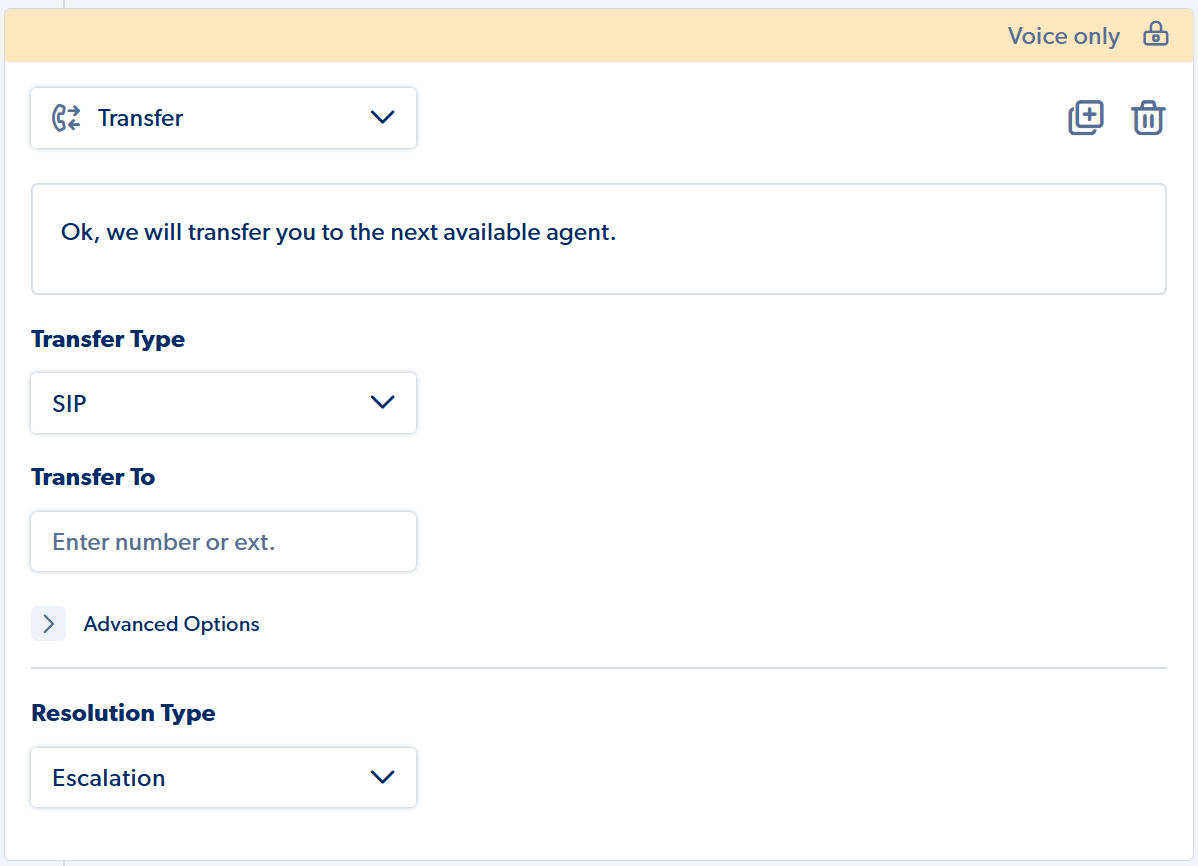This screenshot has height=866, width=1198.
Task: Click the Transfer To heading
Action: tap(93, 477)
